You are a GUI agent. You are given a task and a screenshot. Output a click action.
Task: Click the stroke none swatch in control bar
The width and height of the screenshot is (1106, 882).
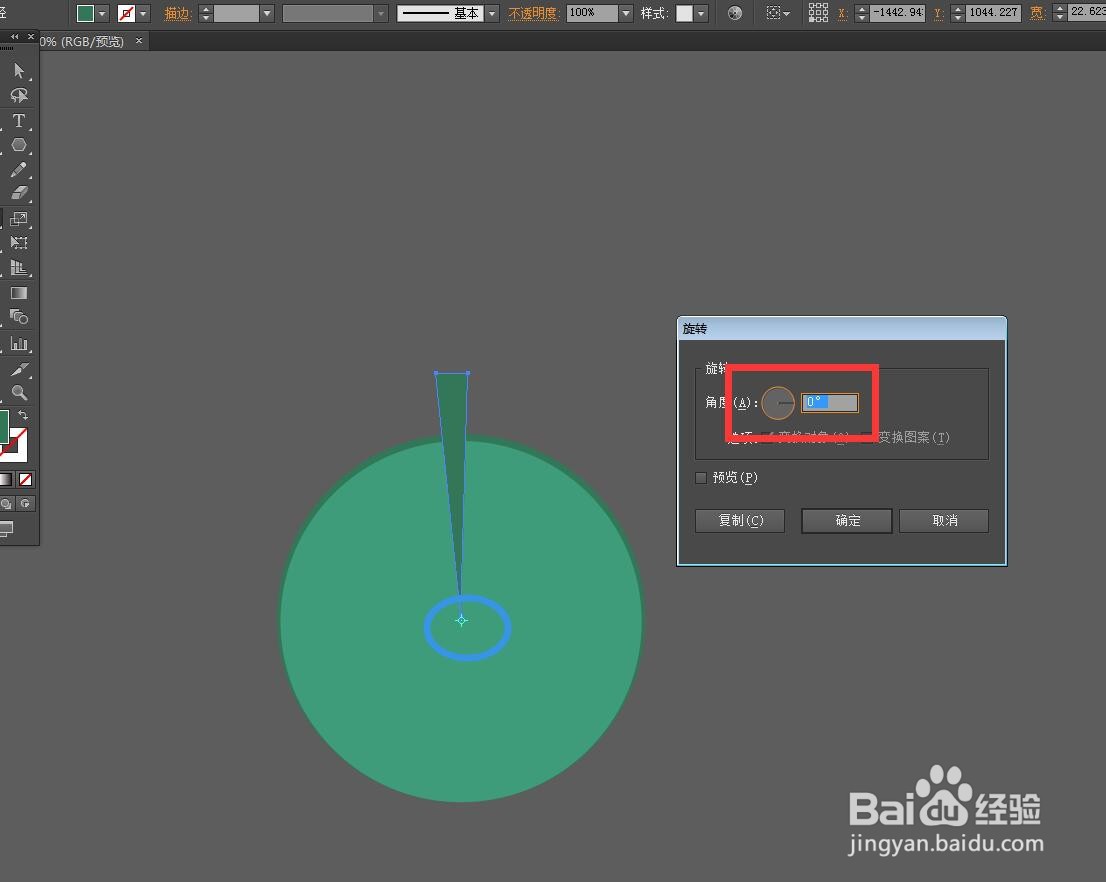[126, 13]
